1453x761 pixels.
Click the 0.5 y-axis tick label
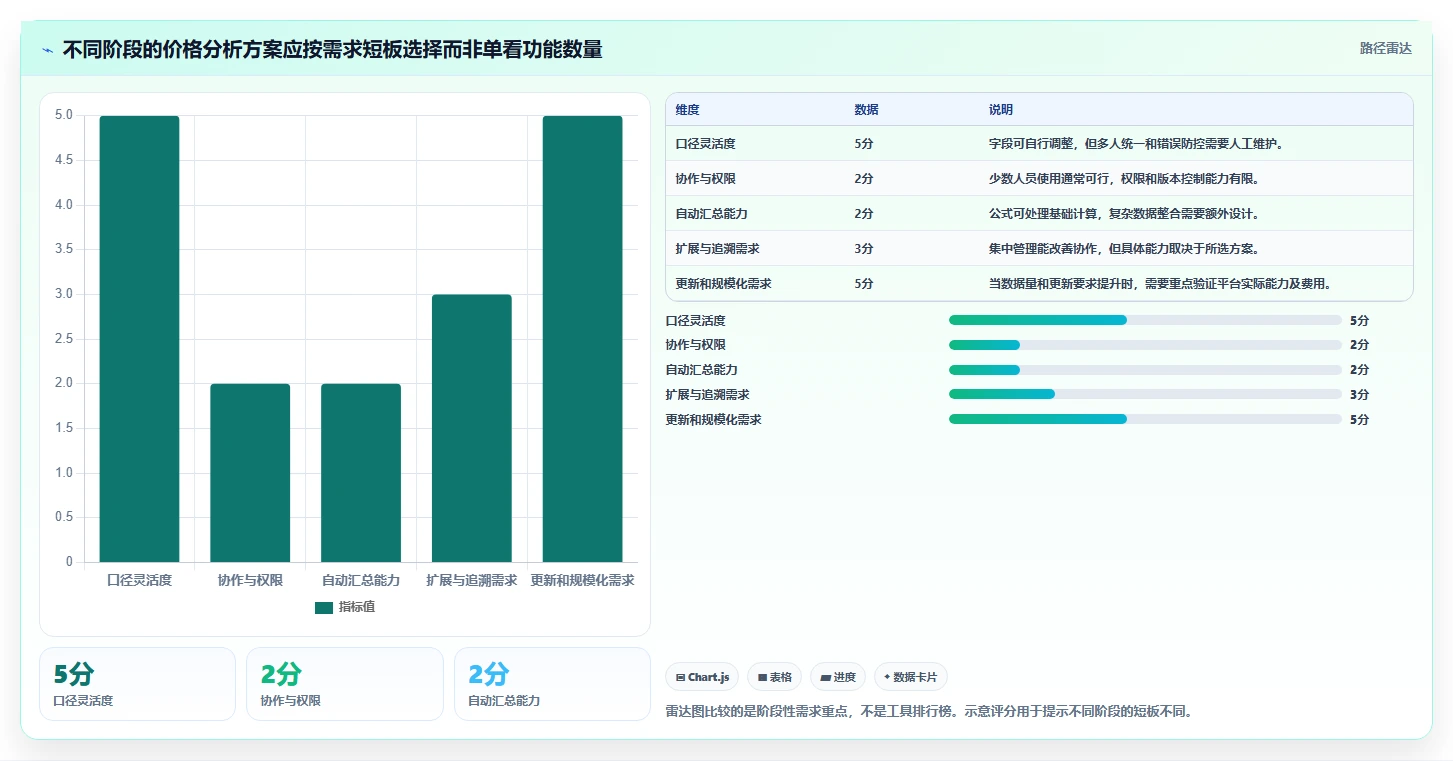[x=64, y=517]
